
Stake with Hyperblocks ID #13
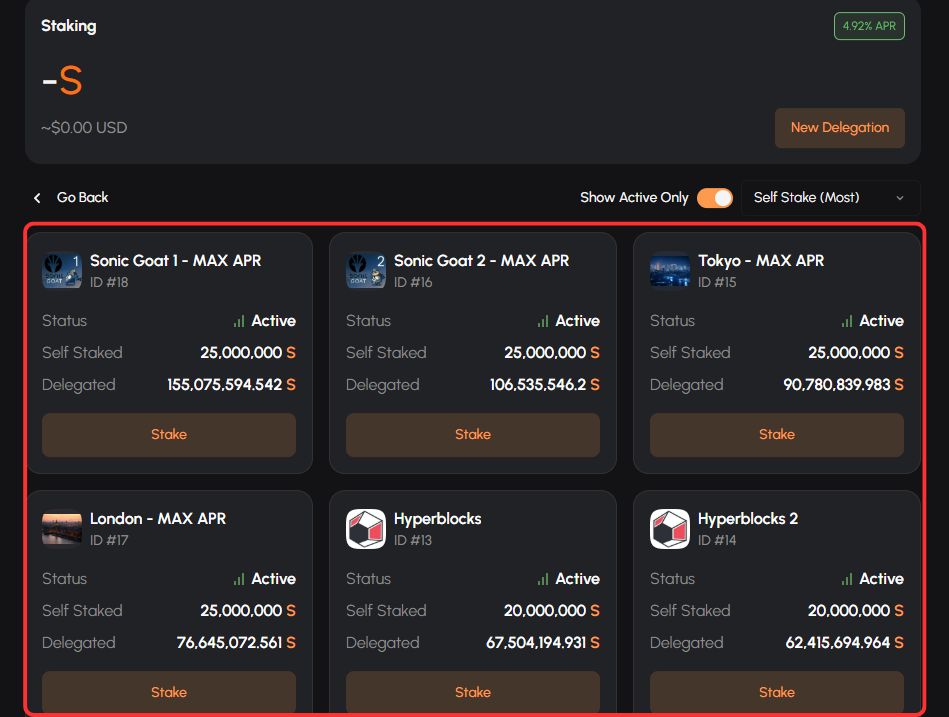tap(473, 692)
